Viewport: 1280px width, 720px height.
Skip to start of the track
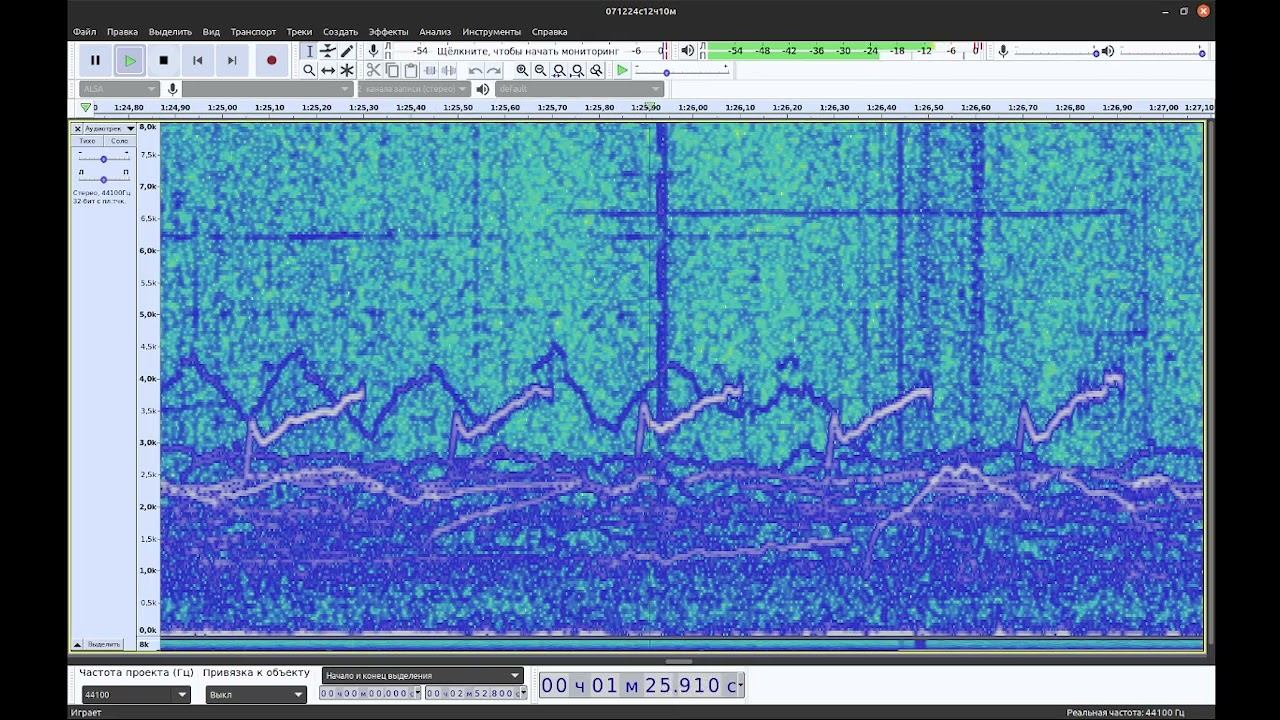point(198,60)
